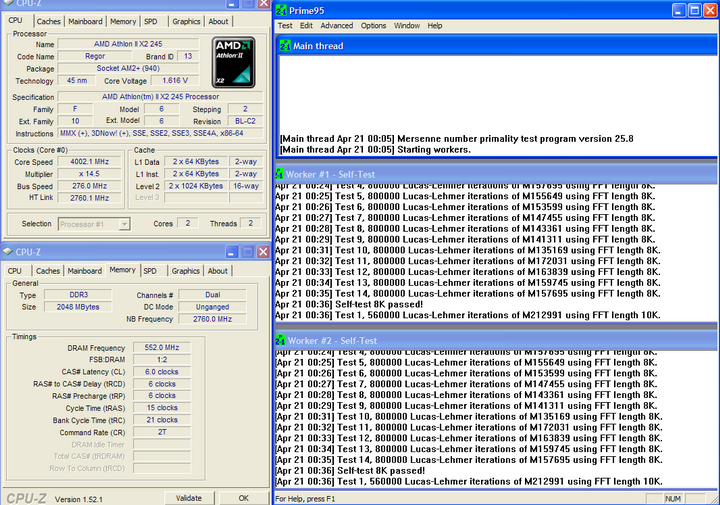Click the Technology 45 nm field
720x505 pixels.
tap(77, 80)
